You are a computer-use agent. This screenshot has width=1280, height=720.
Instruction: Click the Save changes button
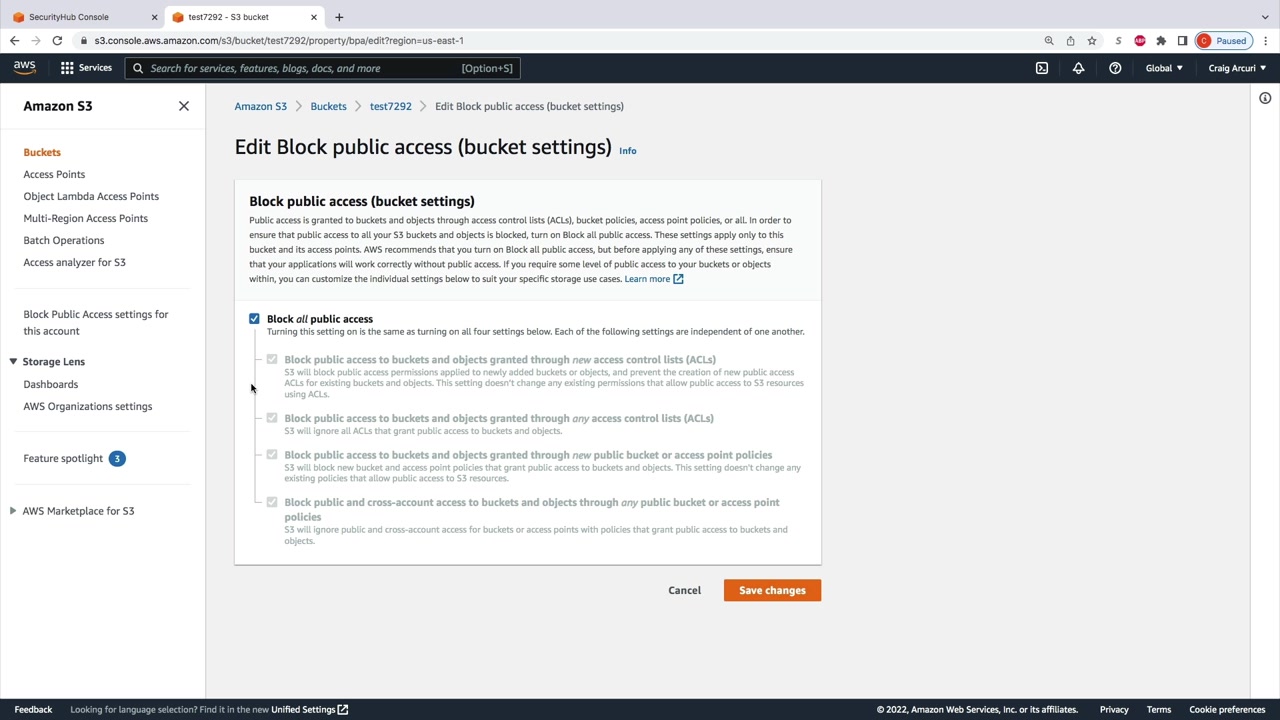(x=772, y=590)
